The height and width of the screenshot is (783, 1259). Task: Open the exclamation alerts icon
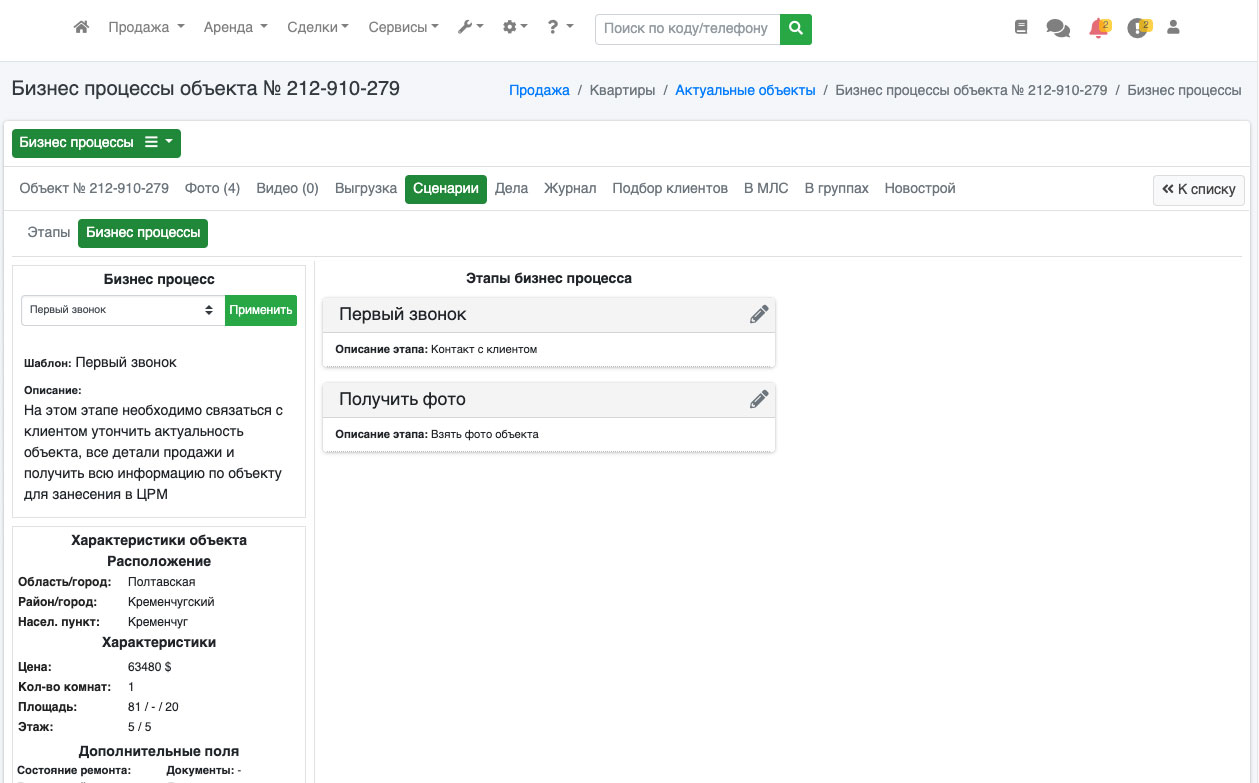point(1138,28)
